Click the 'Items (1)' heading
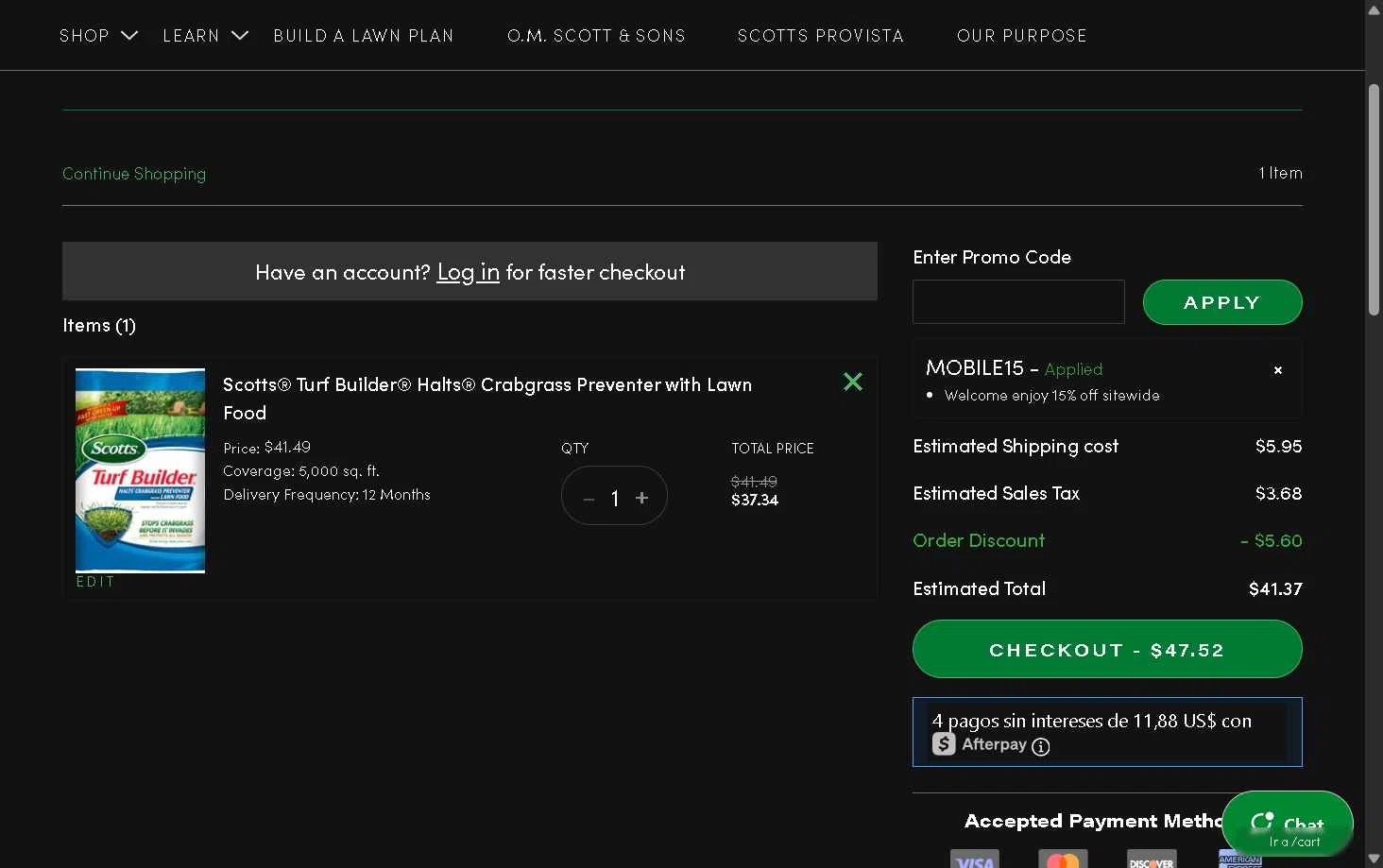This screenshot has width=1383, height=868. coord(99,326)
